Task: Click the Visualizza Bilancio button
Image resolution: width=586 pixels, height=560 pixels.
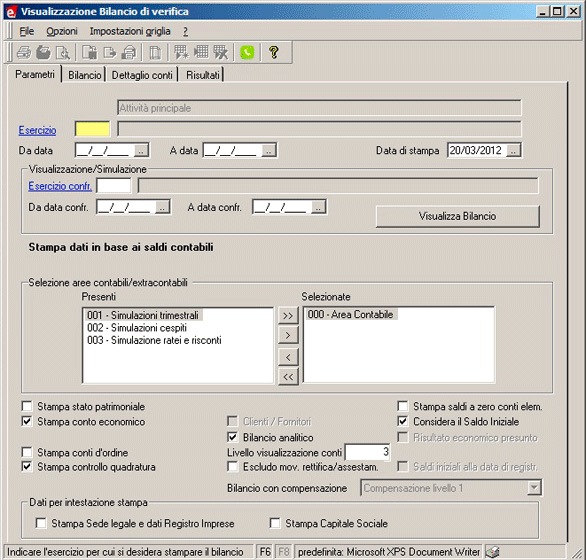Action: click(x=457, y=216)
